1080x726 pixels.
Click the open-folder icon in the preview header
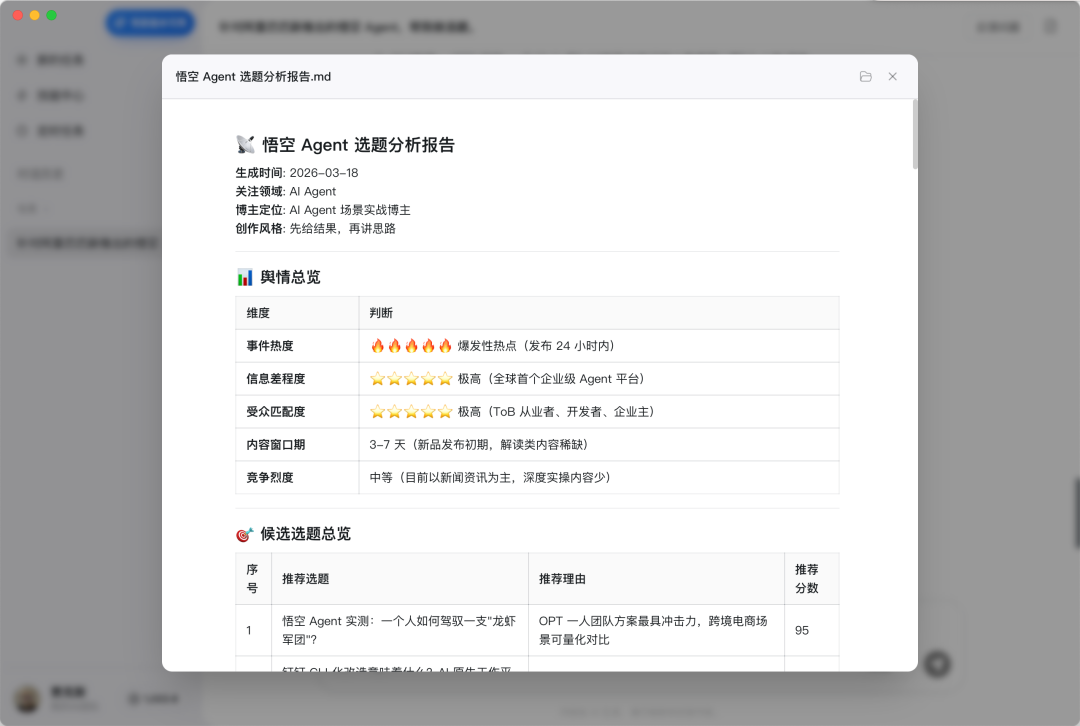[865, 77]
